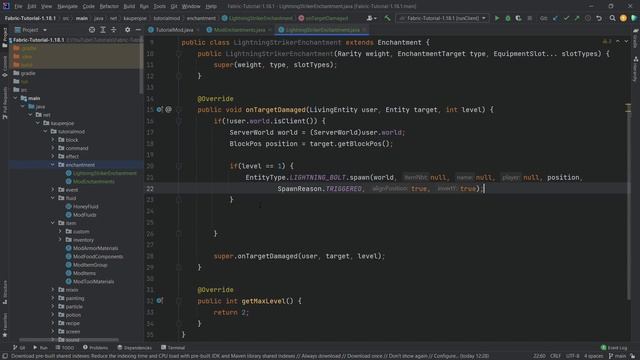The width and height of the screenshot is (640, 360).
Task: Open the Fabric-Tutorial runClient configuration dropdown
Action: [x=443, y=18]
